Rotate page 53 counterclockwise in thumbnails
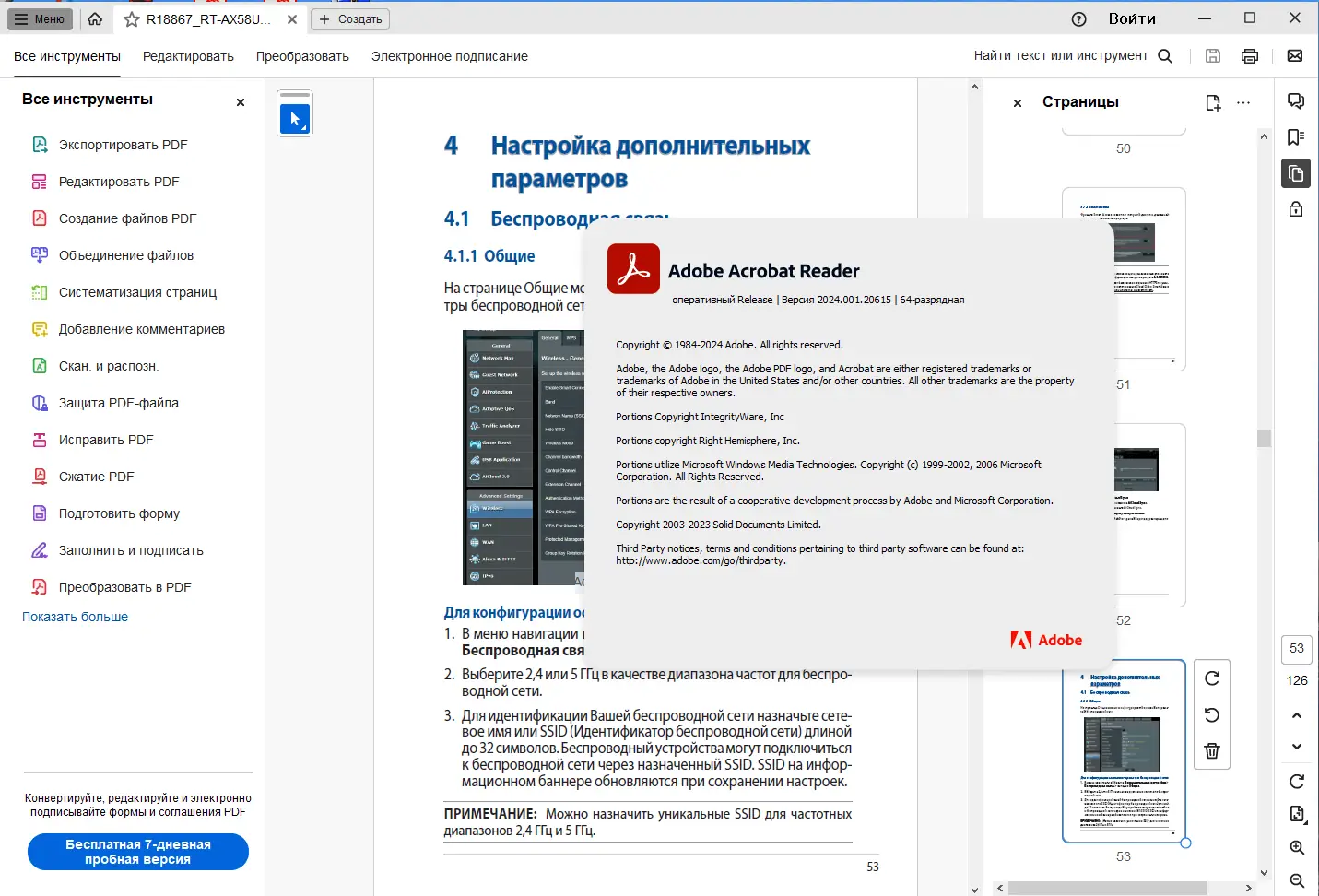This screenshot has height=896, width=1319. point(1212,714)
